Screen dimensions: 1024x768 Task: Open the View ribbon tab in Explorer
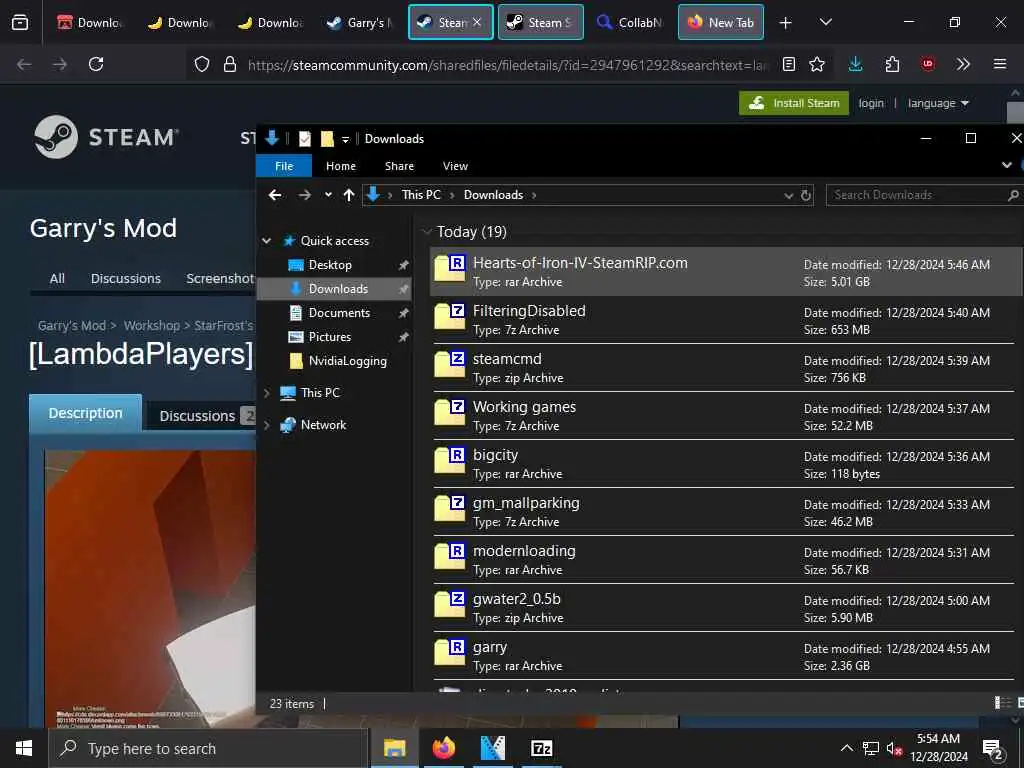455,166
